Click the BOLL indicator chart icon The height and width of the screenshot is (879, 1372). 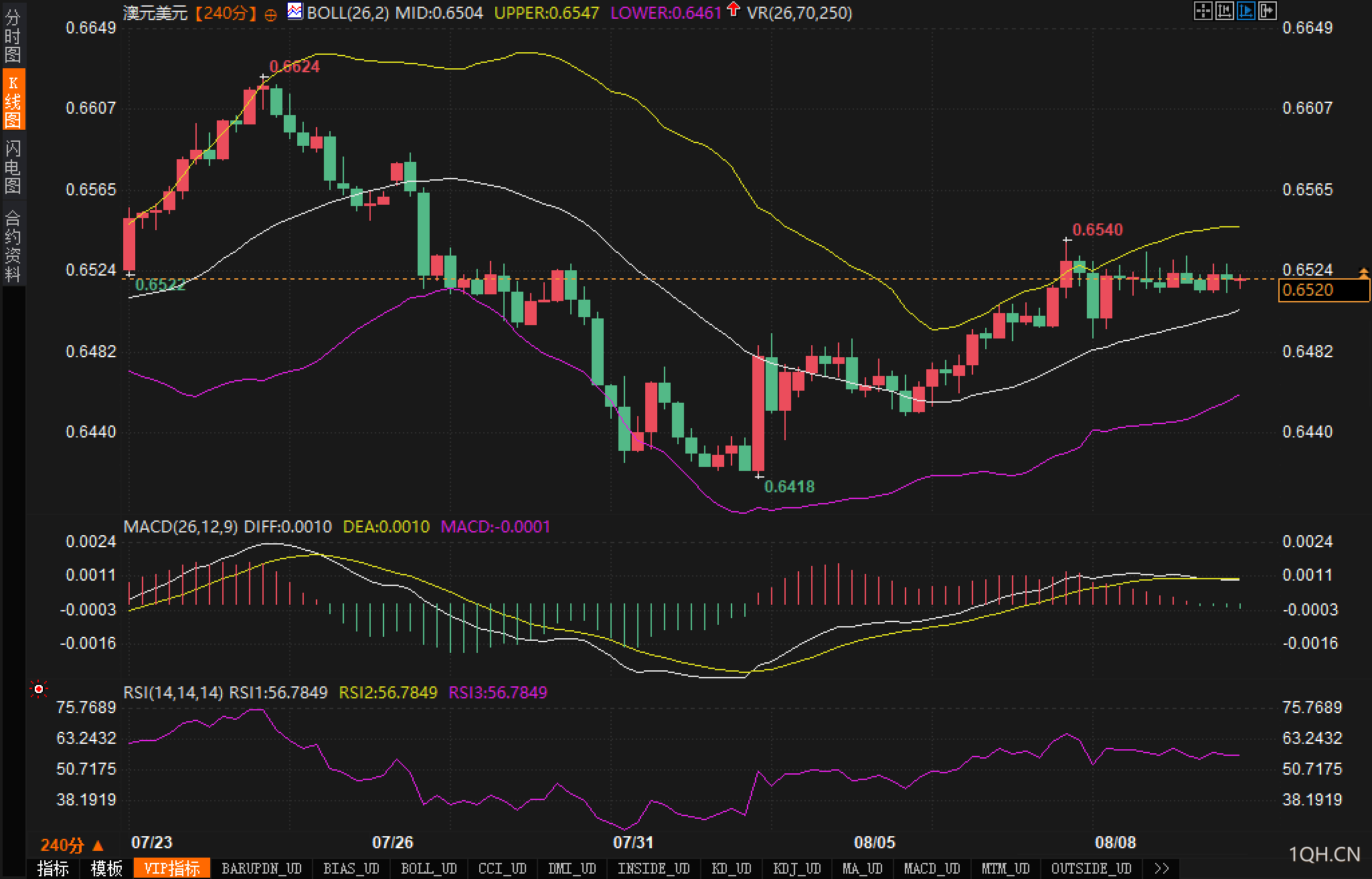coord(294,11)
